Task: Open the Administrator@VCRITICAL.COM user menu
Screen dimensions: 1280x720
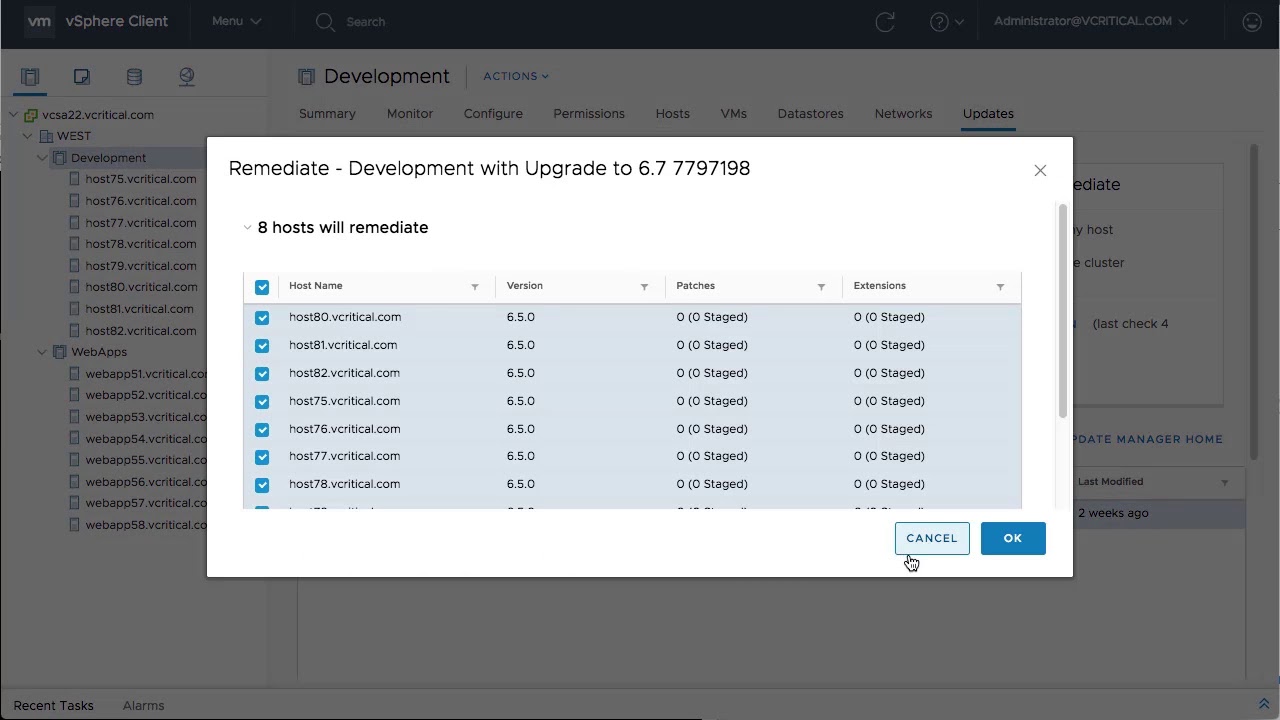Action: point(1090,21)
